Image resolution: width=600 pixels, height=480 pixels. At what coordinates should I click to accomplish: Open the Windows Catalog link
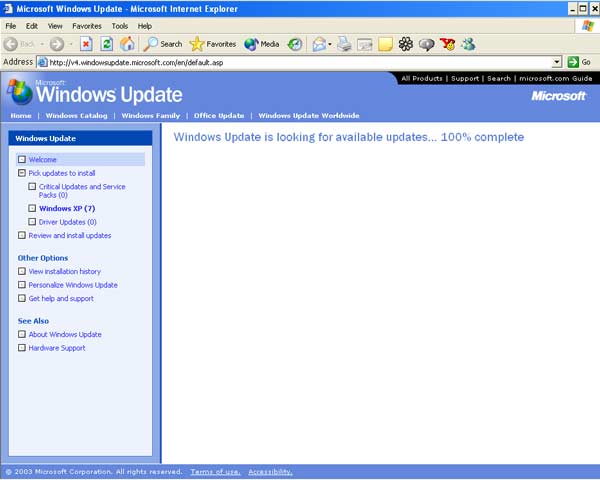77,116
